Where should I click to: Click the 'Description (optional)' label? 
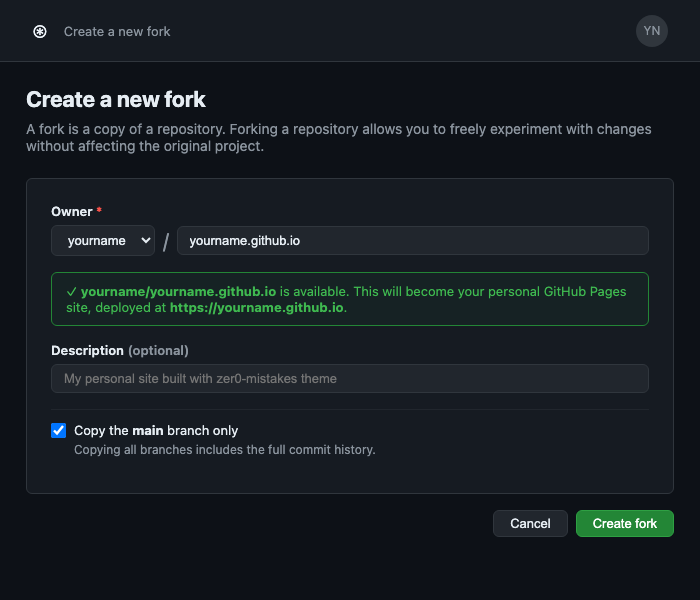point(120,350)
